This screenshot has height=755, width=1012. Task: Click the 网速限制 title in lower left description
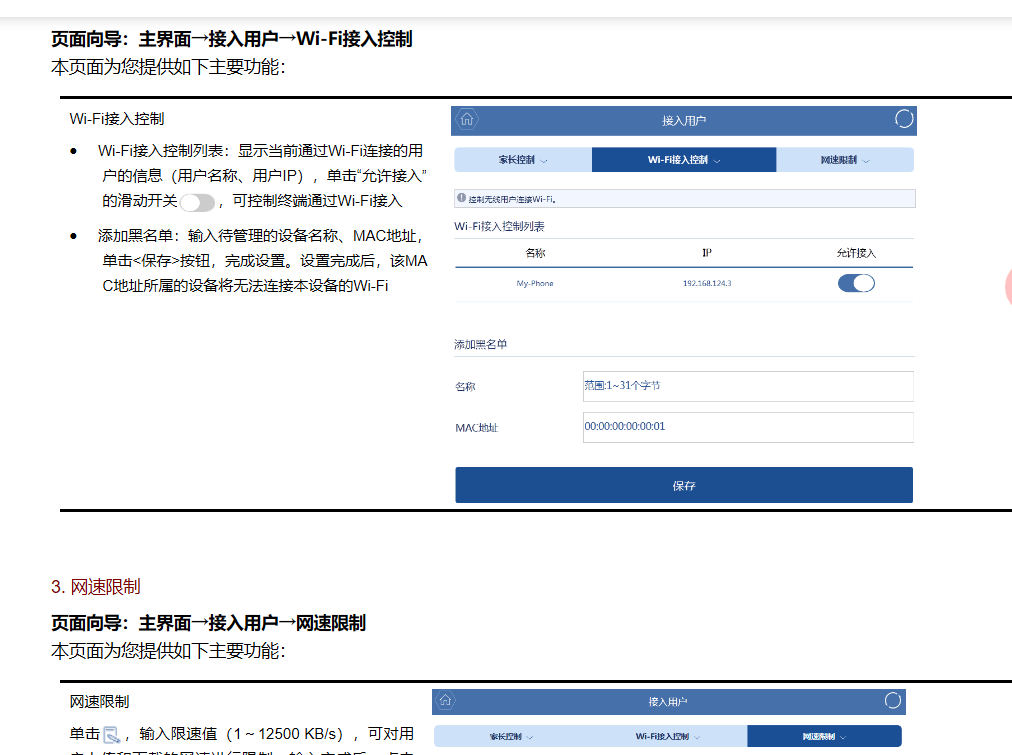click(99, 702)
